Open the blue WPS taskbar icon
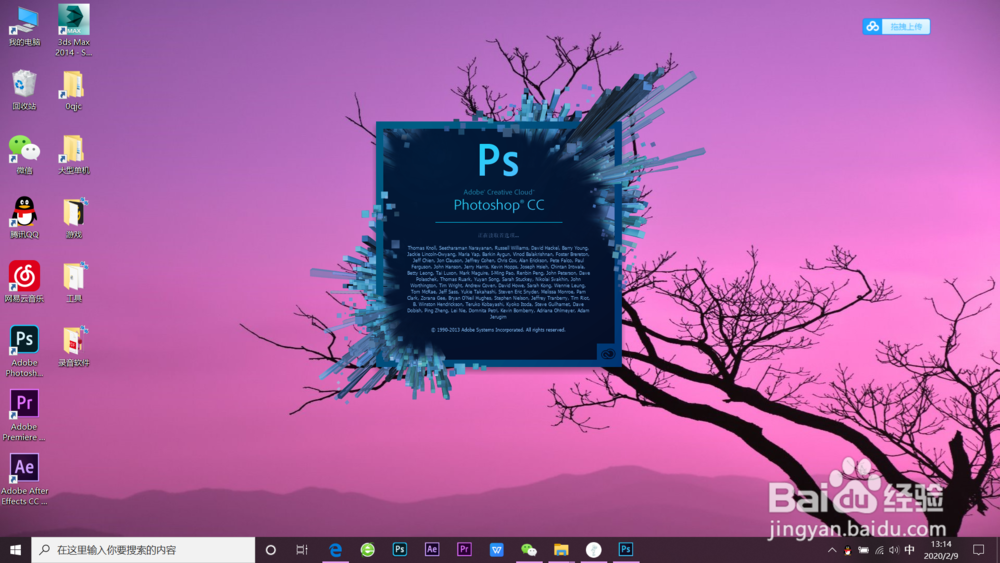The image size is (1000, 563). (x=497, y=550)
